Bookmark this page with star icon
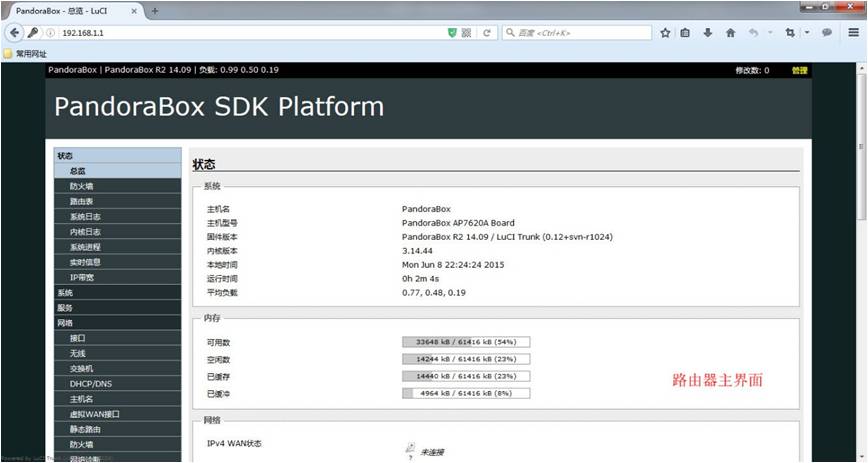Image resolution: width=868 pixels, height=463 pixels. tap(665, 33)
